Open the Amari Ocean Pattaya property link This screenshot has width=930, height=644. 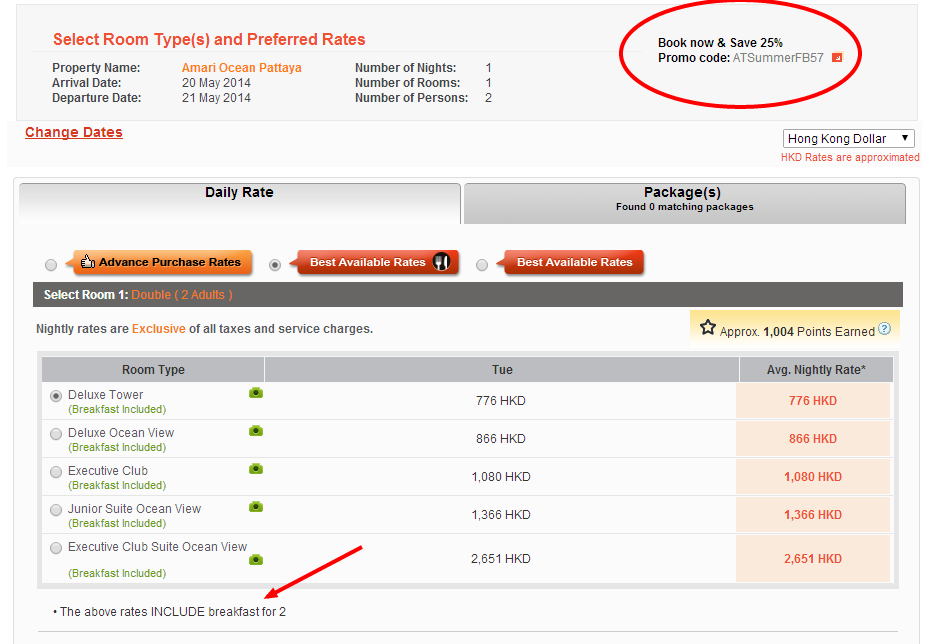click(241, 68)
